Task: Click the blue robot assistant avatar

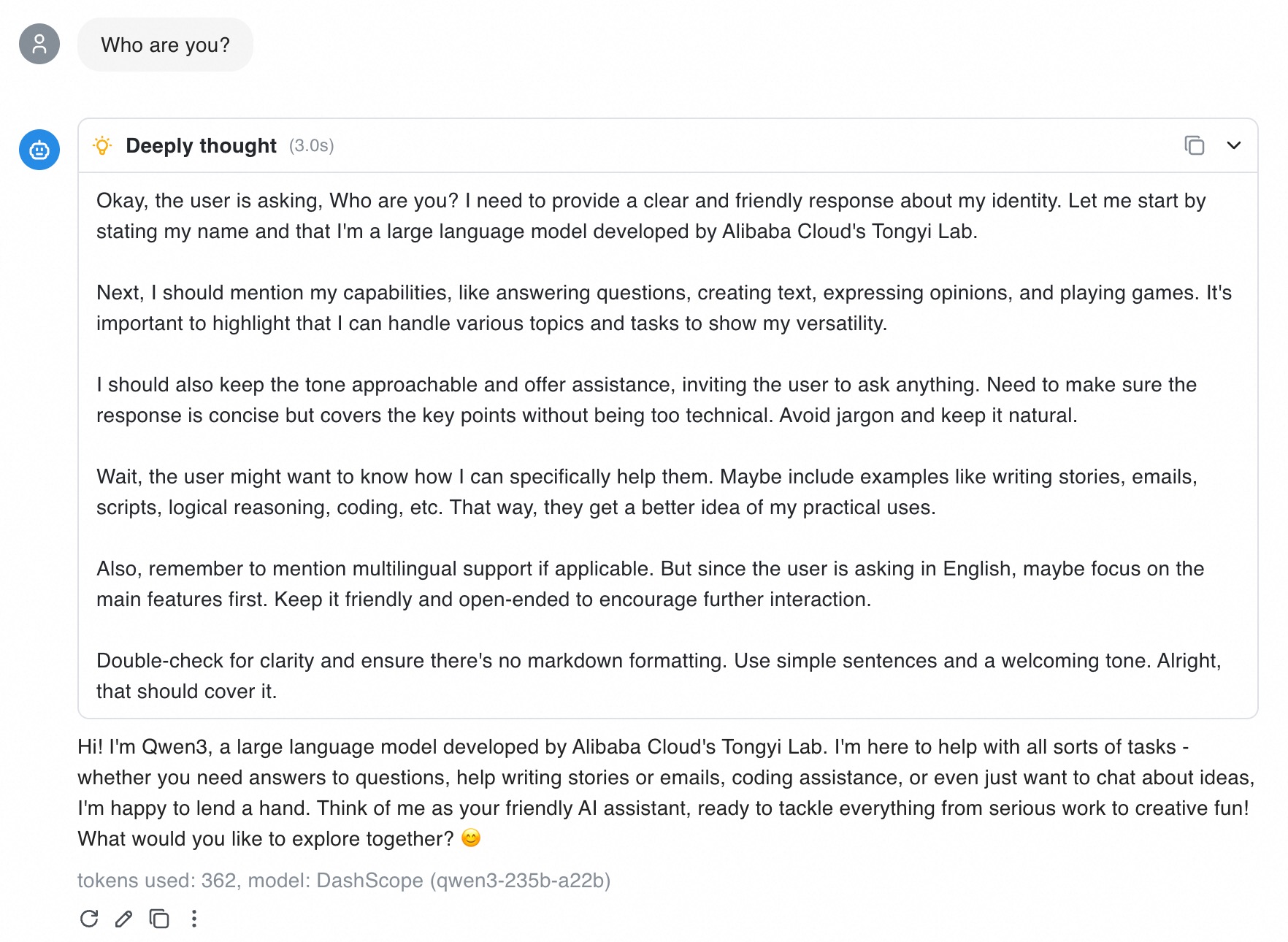Action: pos(39,150)
